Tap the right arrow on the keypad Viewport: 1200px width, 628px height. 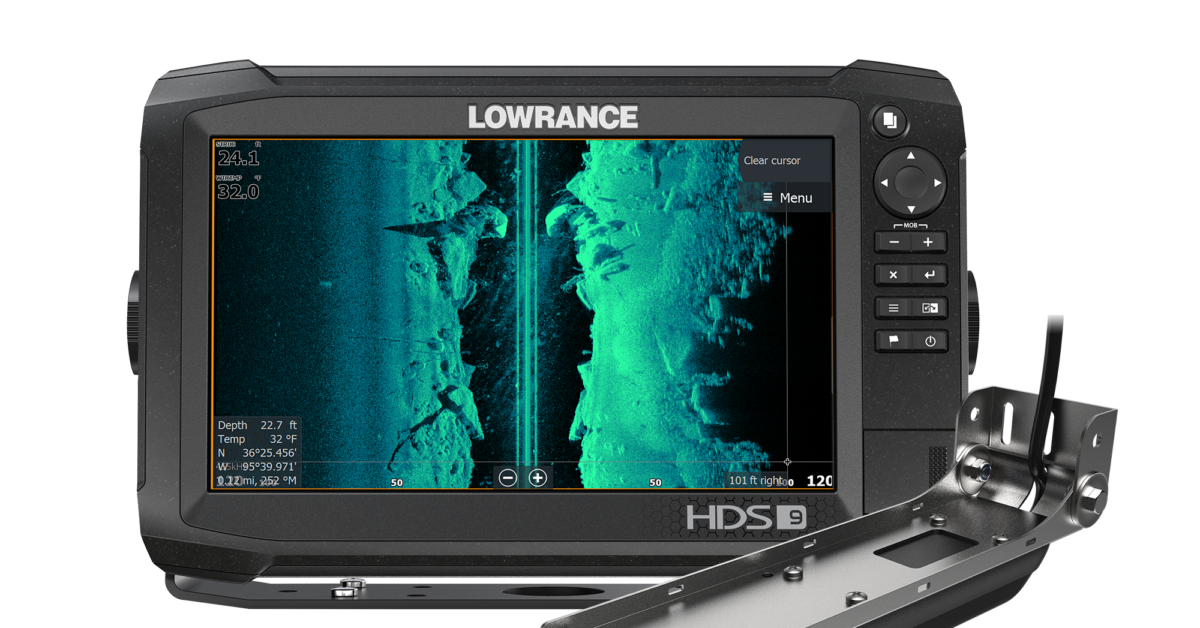pos(937,183)
